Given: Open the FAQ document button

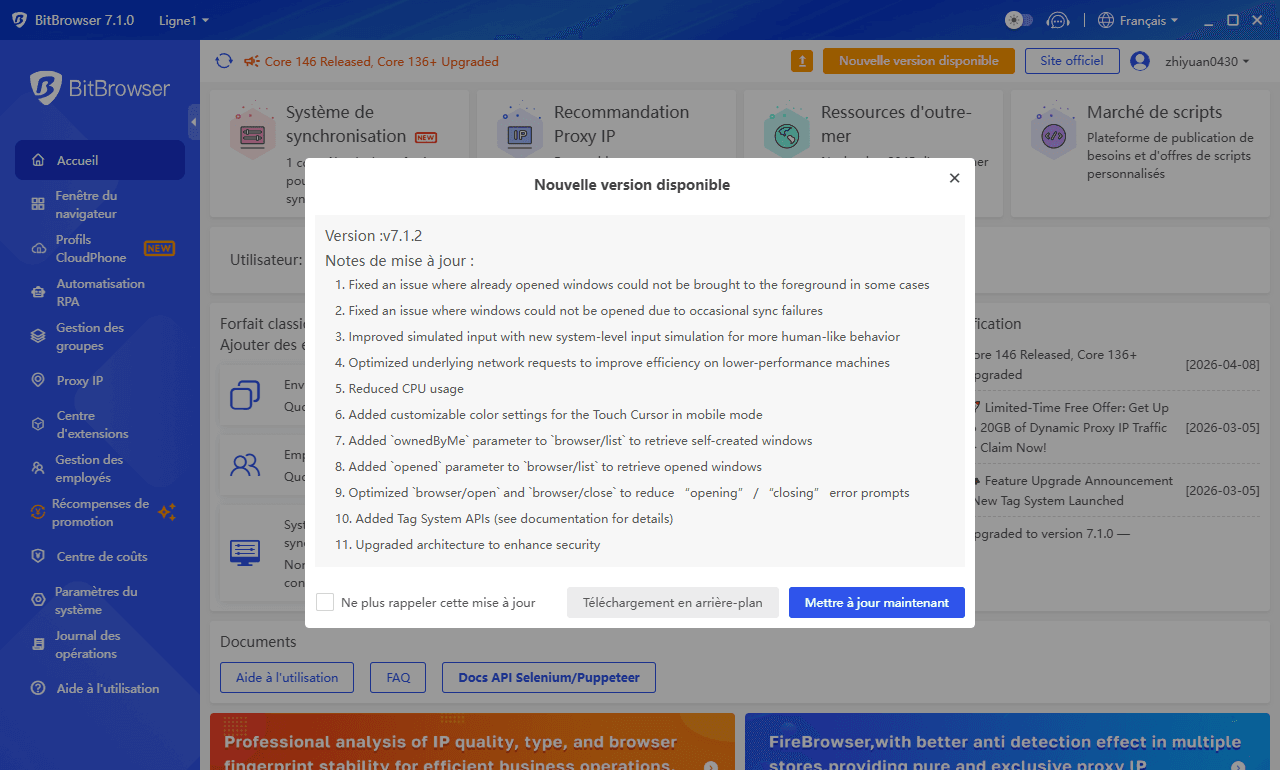Looking at the screenshot, I should (398, 677).
